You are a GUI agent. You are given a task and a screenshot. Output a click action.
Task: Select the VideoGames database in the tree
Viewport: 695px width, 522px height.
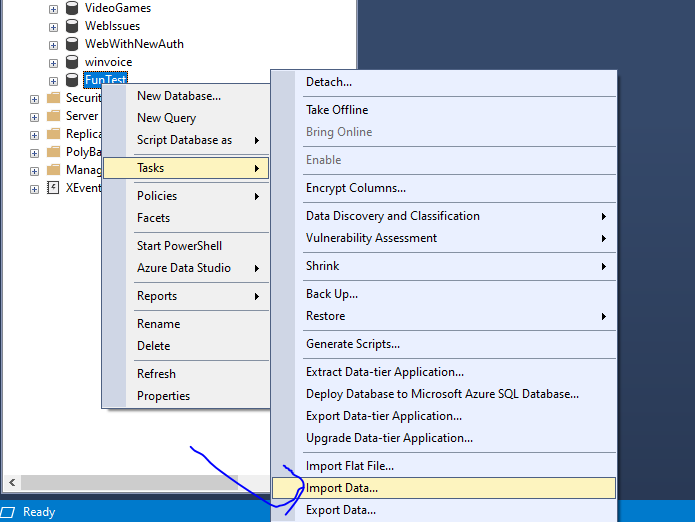pyautogui.click(x=118, y=8)
